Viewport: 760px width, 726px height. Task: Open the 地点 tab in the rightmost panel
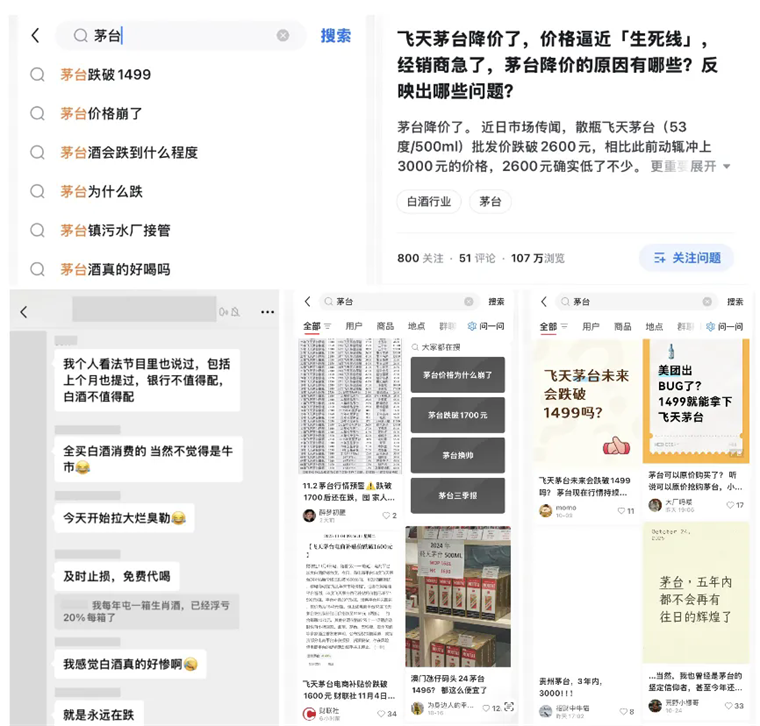(x=654, y=327)
